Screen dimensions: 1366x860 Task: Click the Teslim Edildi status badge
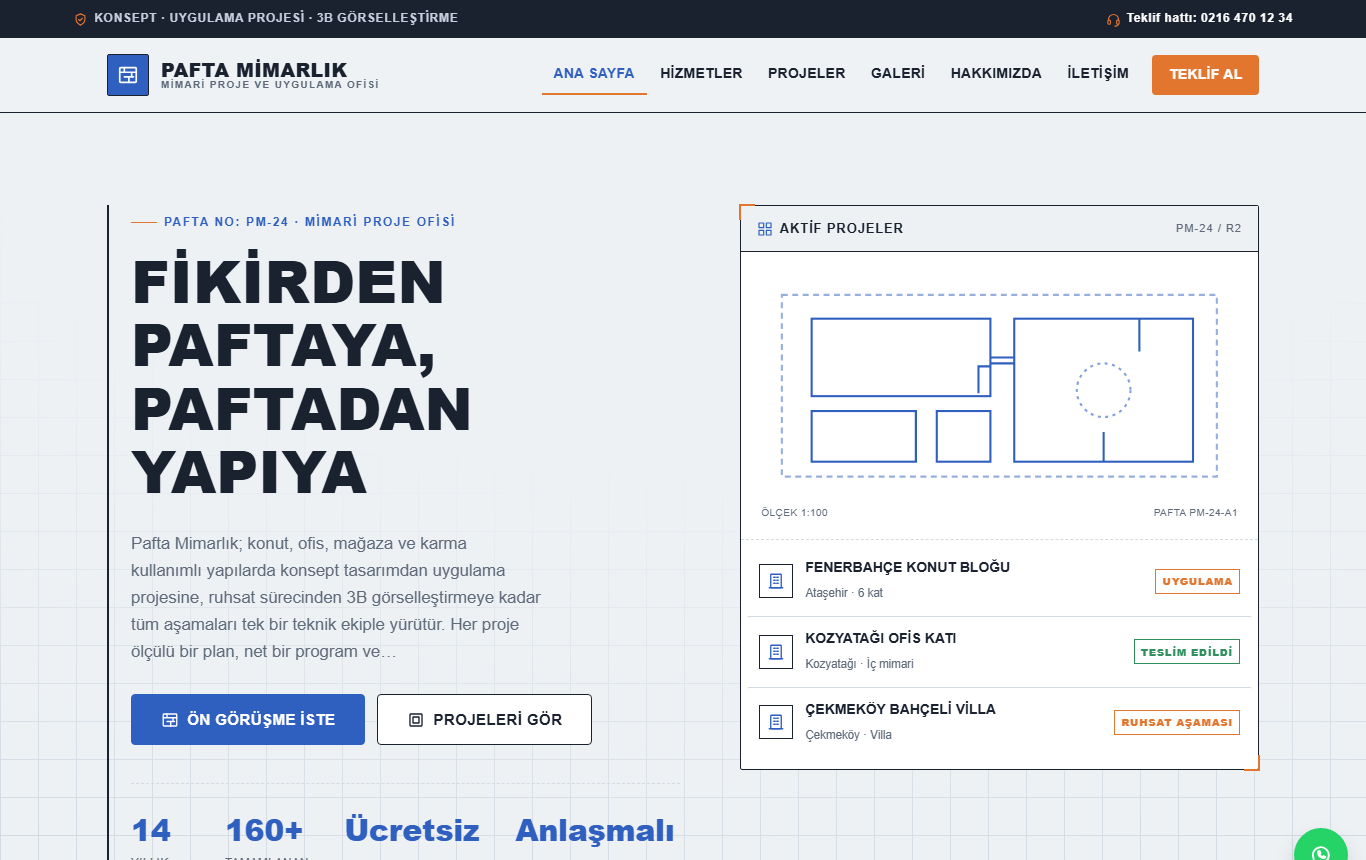click(1187, 652)
